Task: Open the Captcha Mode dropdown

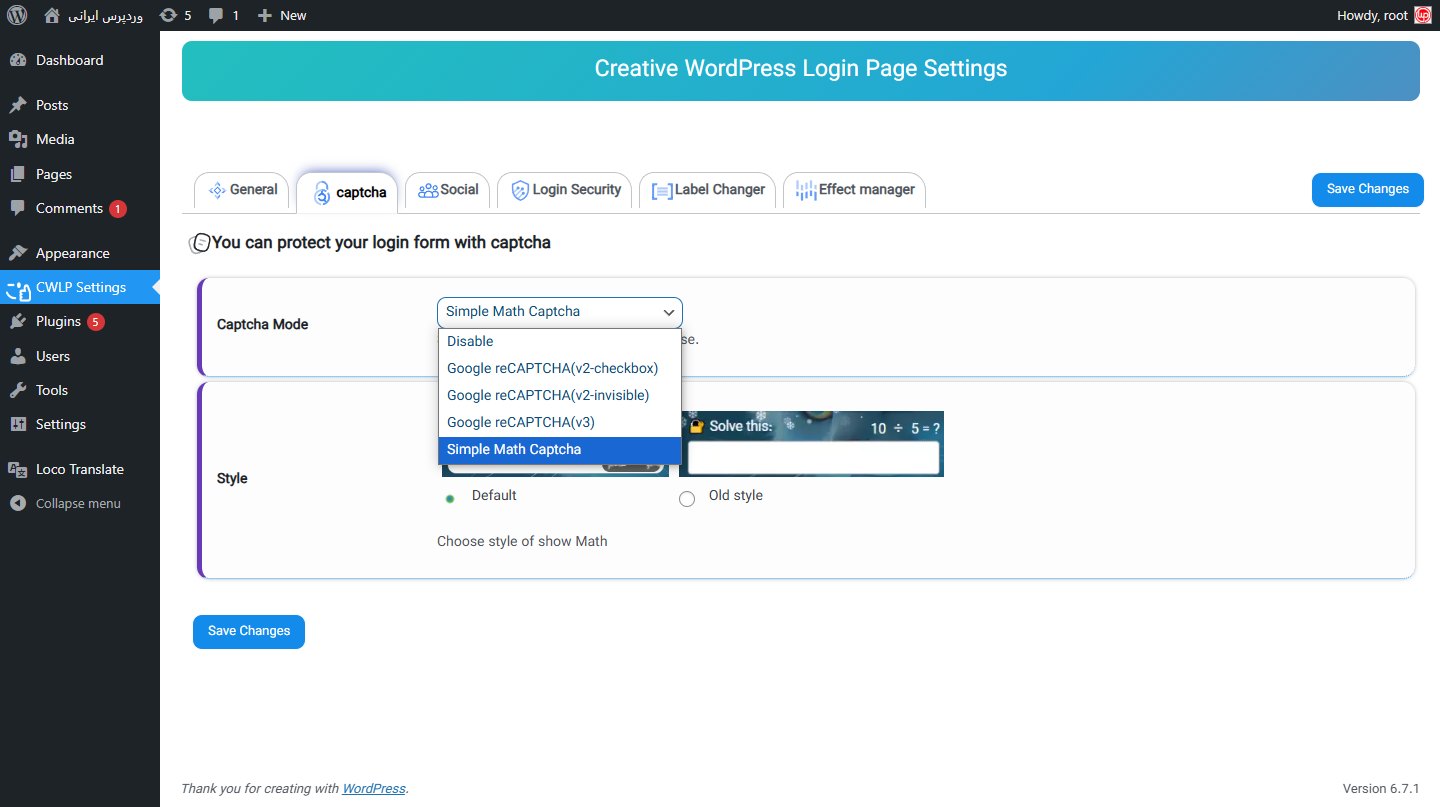Action: [x=558, y=311]
